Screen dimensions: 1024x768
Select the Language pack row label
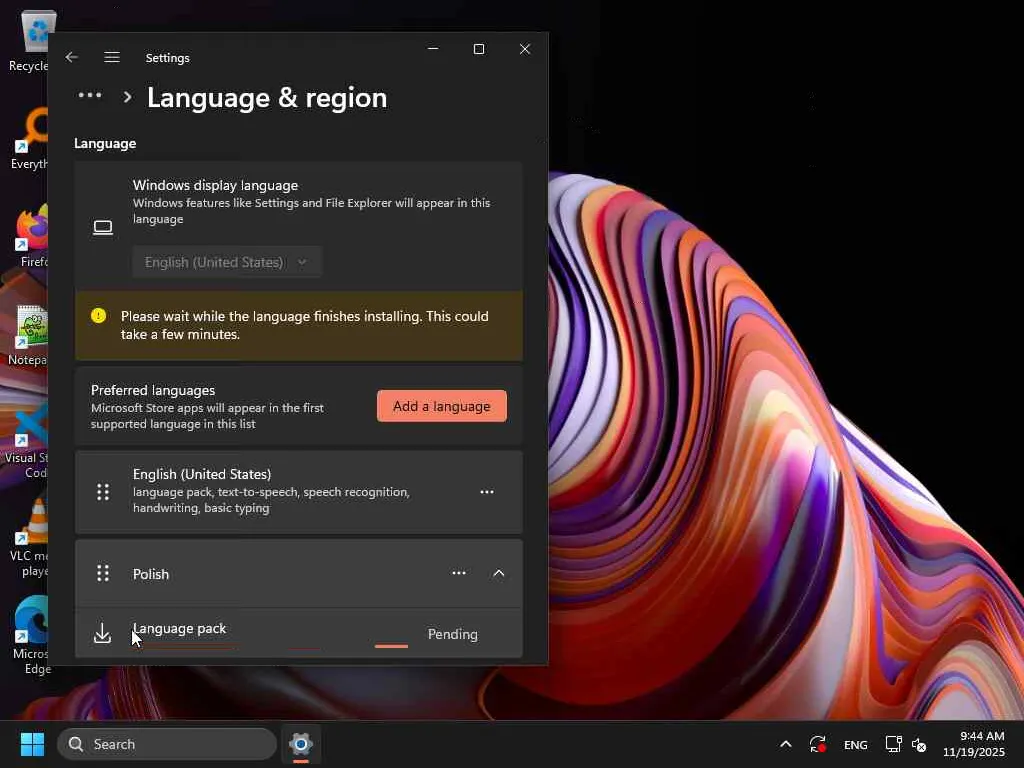click(x=180, y=628)
